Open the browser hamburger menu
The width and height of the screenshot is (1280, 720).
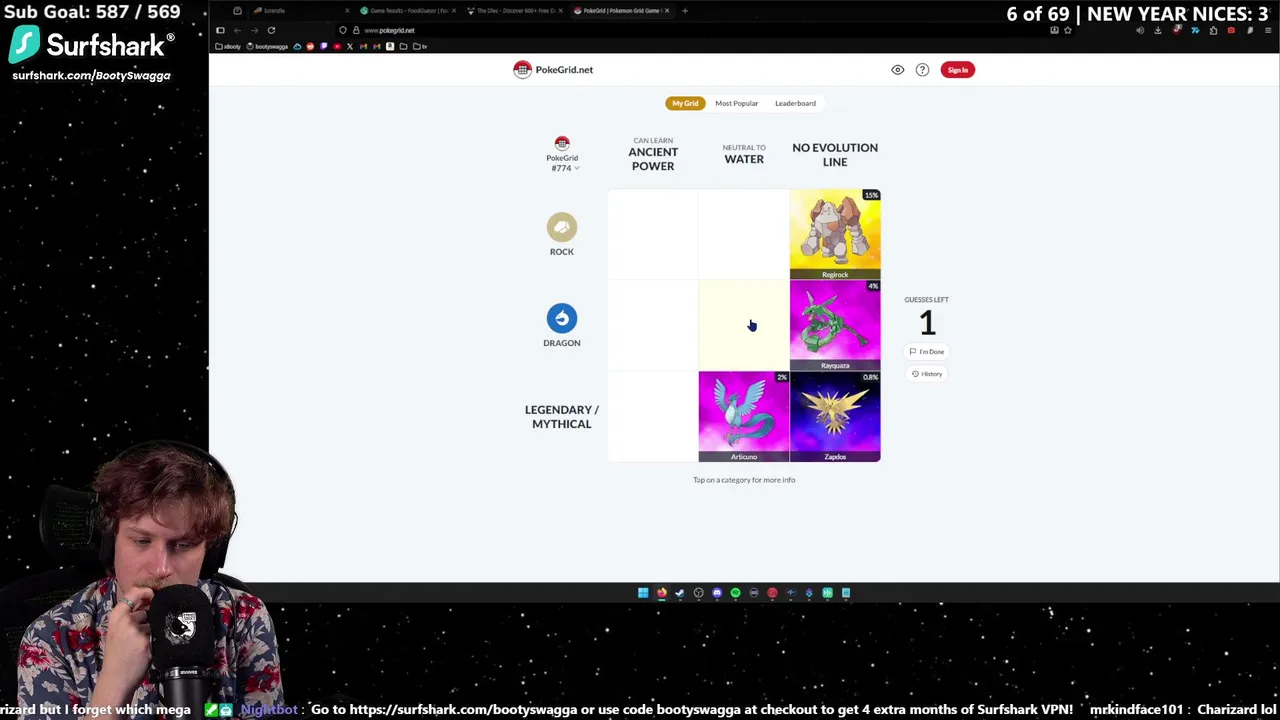tap(1268, 30)
